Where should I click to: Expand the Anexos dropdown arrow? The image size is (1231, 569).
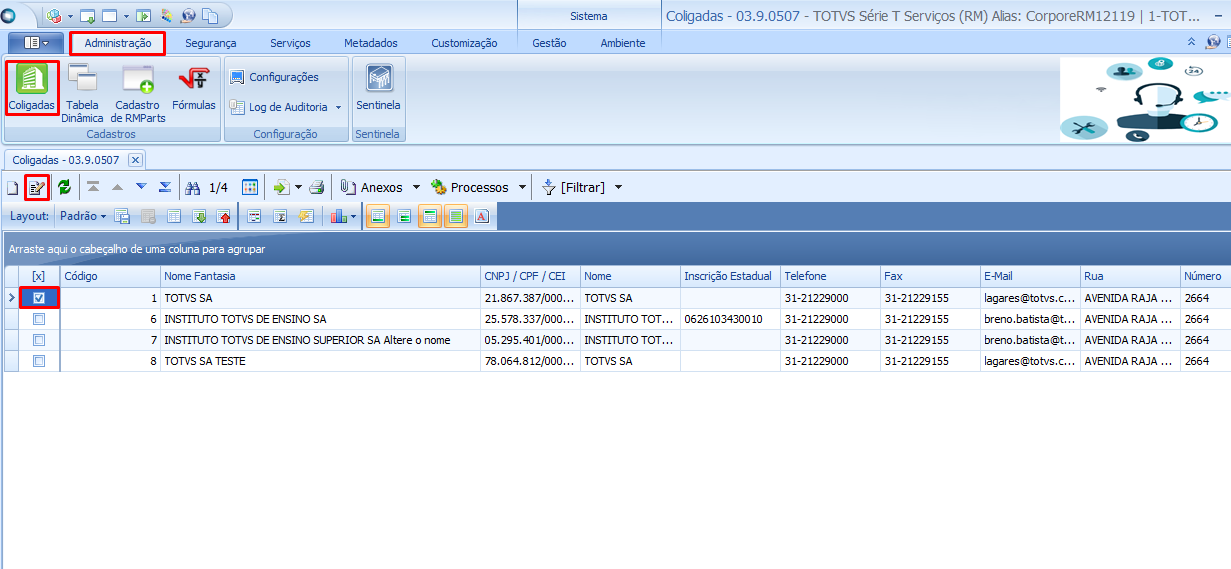[416, 187]
